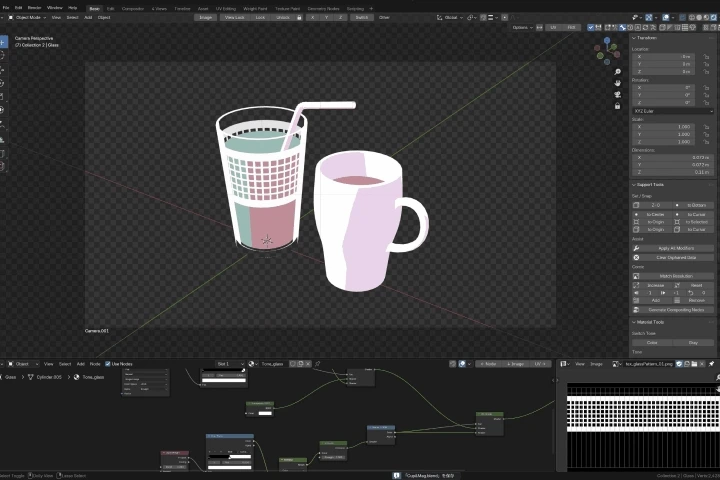Click the Switch button in header
Viewport: 720px width, 480px height.
click(x=362, y=17)
